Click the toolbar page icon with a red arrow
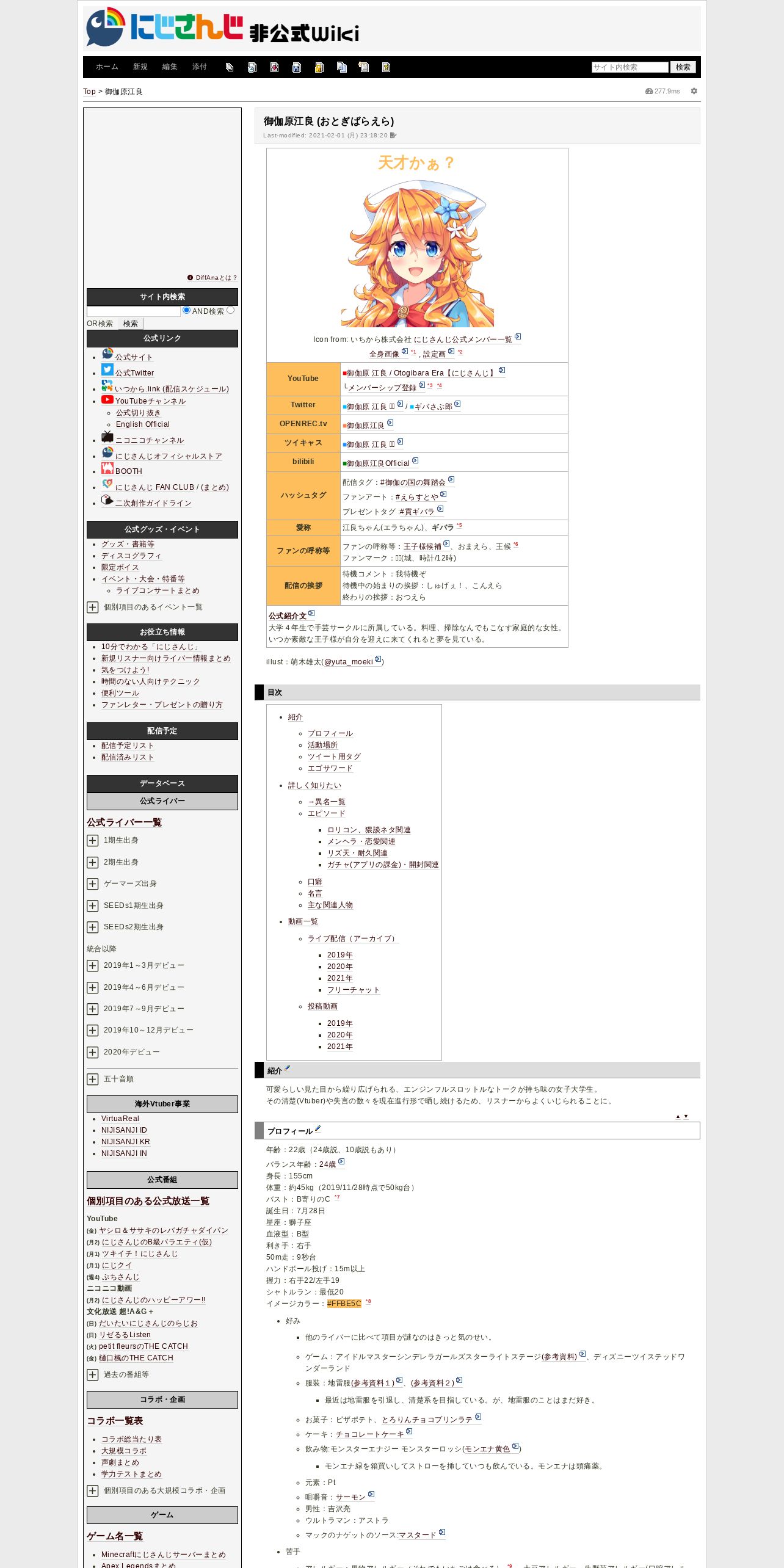The height and width of the screenshot is (1568, 784). pos(275,67)
